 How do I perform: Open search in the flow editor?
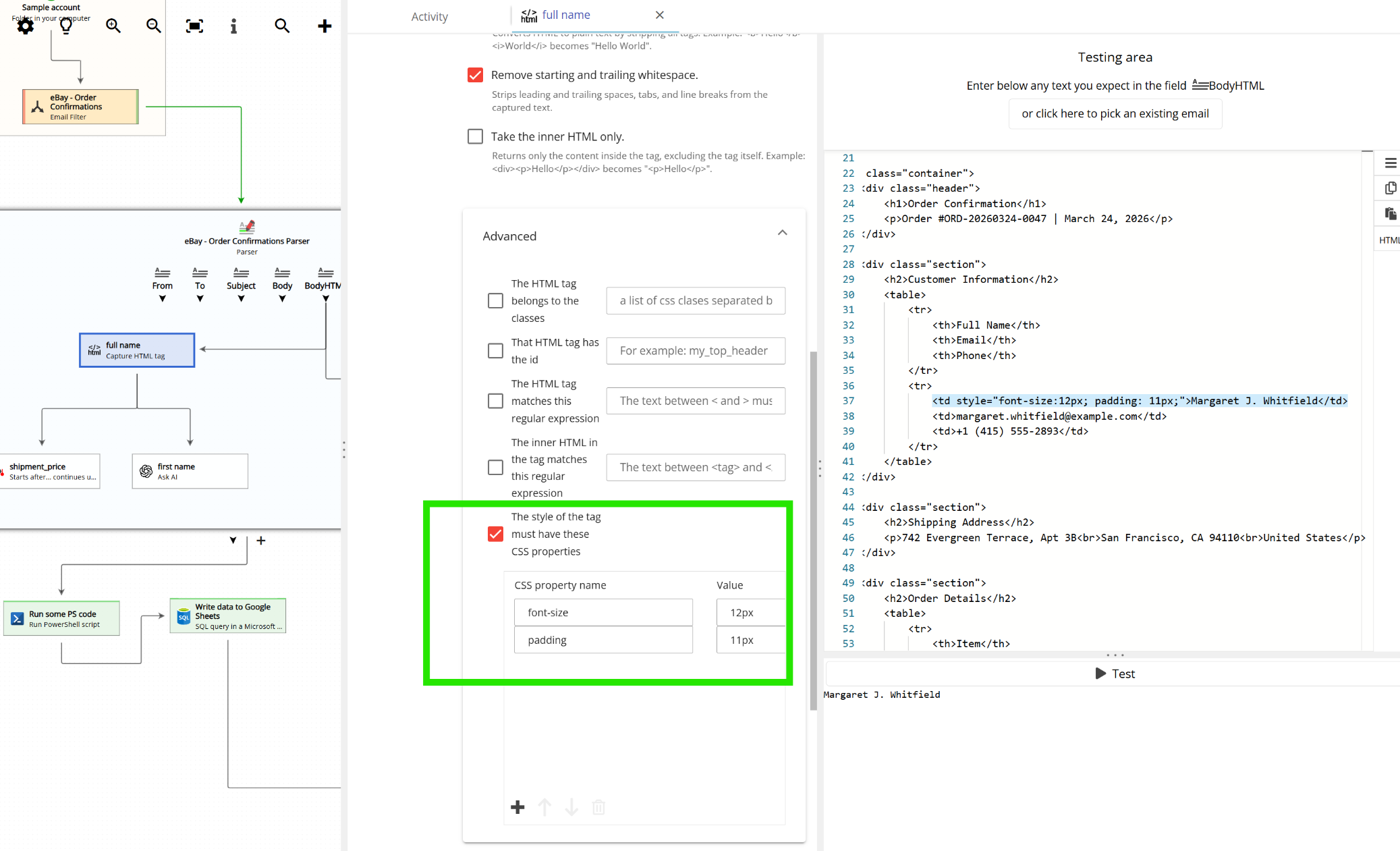tap(283, 26)
